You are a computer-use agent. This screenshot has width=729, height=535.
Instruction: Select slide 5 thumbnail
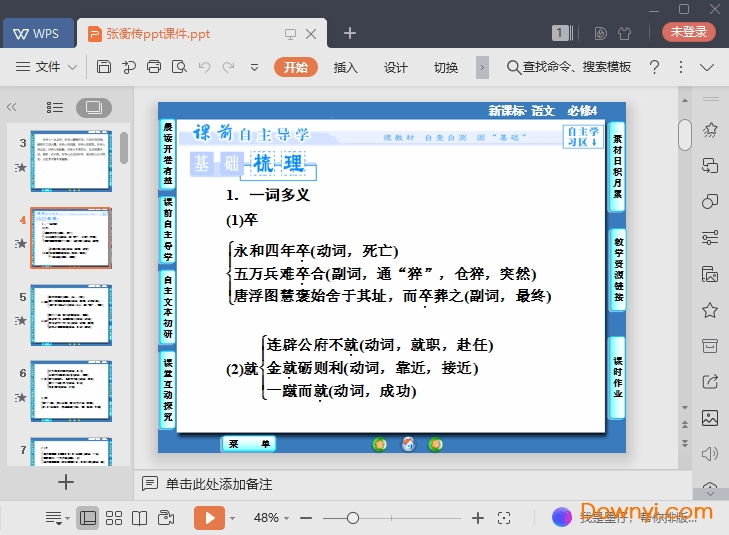click(x=71, y=315)
